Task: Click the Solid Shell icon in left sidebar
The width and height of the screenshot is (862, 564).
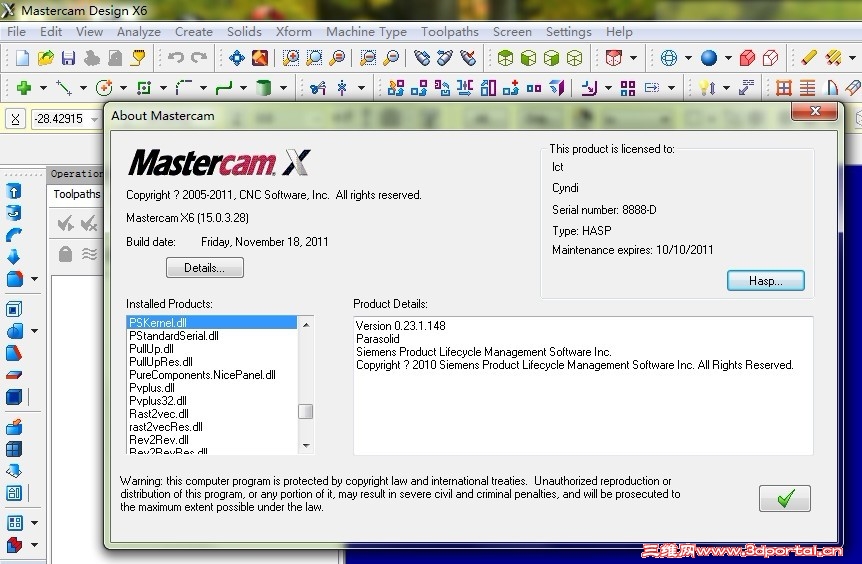Action: point(14,309)
